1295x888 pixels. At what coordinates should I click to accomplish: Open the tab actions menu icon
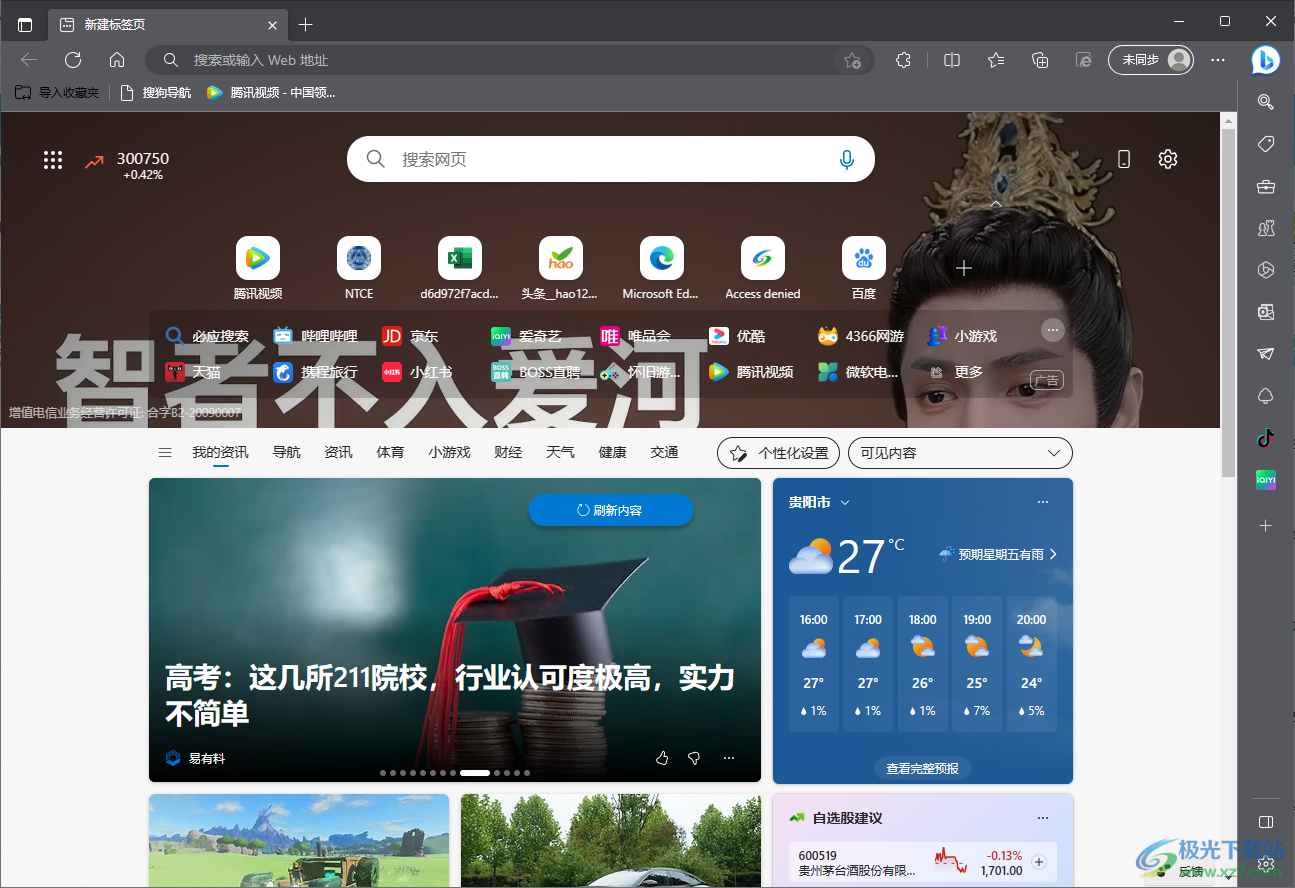click(x=25, y=25)
